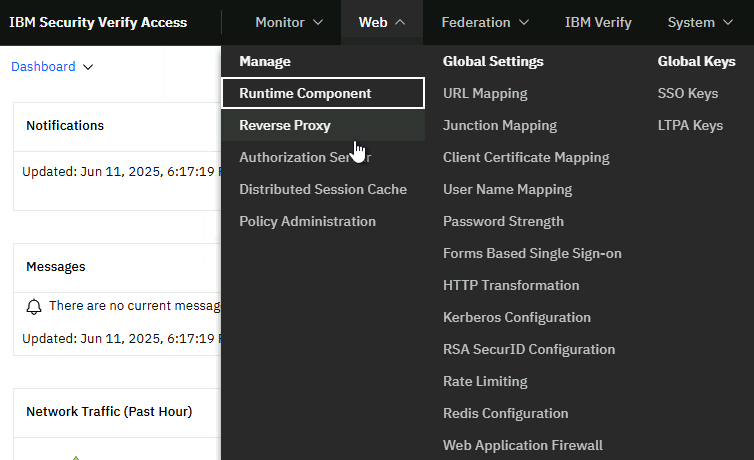
Task: Open the System menu
Action: (700, 23)
